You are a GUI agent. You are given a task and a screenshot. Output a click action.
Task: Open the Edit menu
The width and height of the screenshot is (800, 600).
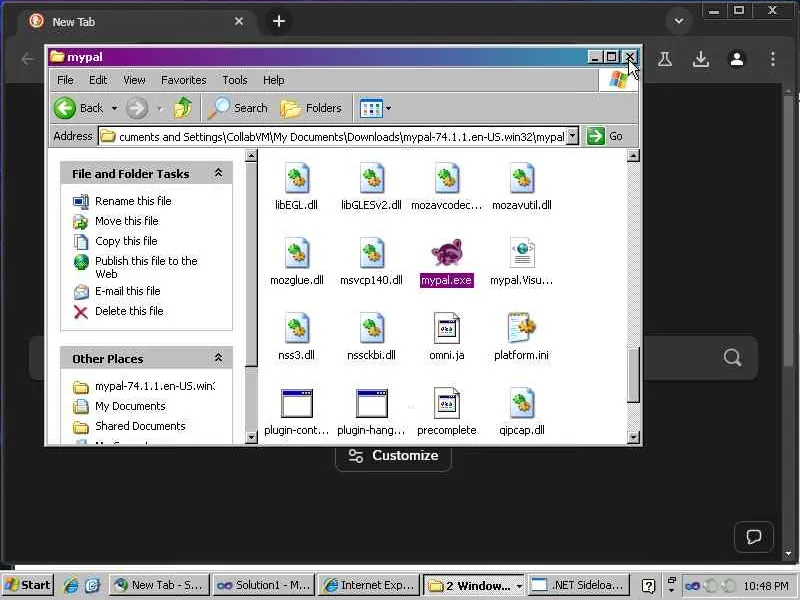click(x=98, y=80)
